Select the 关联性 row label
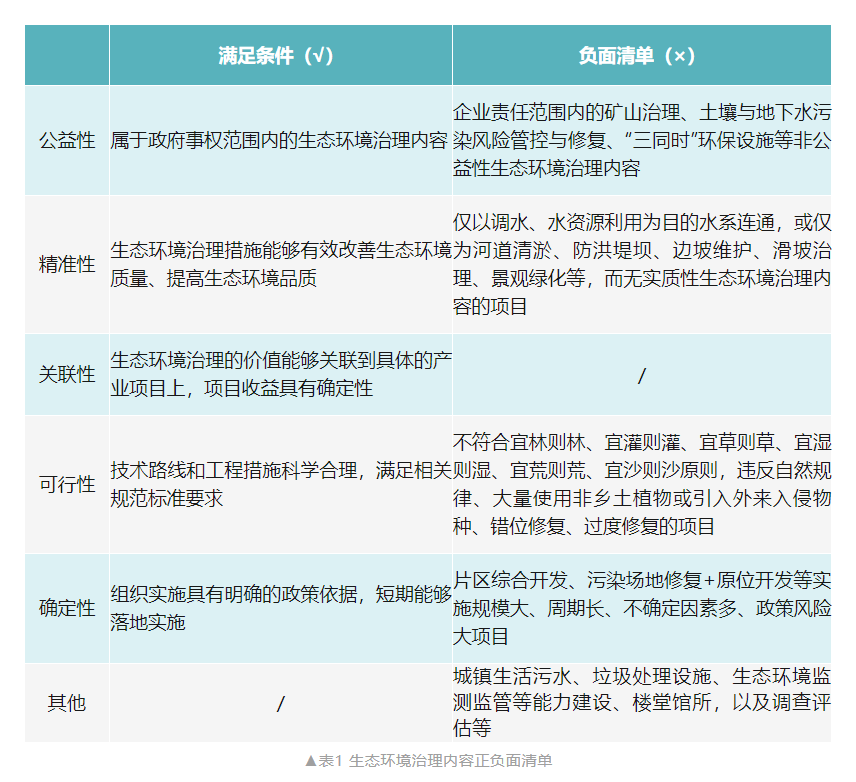The height and width of the screenshot is (782, 856). point(67,374)
